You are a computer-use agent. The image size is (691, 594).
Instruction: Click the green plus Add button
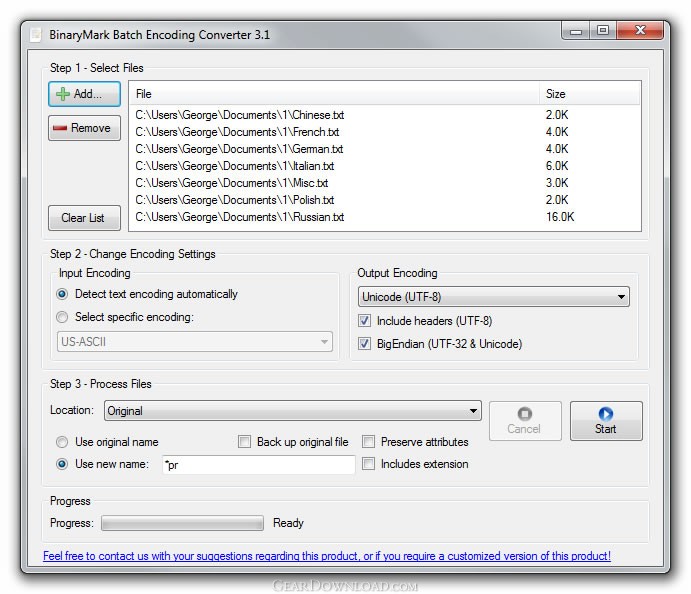click(84, 94)
